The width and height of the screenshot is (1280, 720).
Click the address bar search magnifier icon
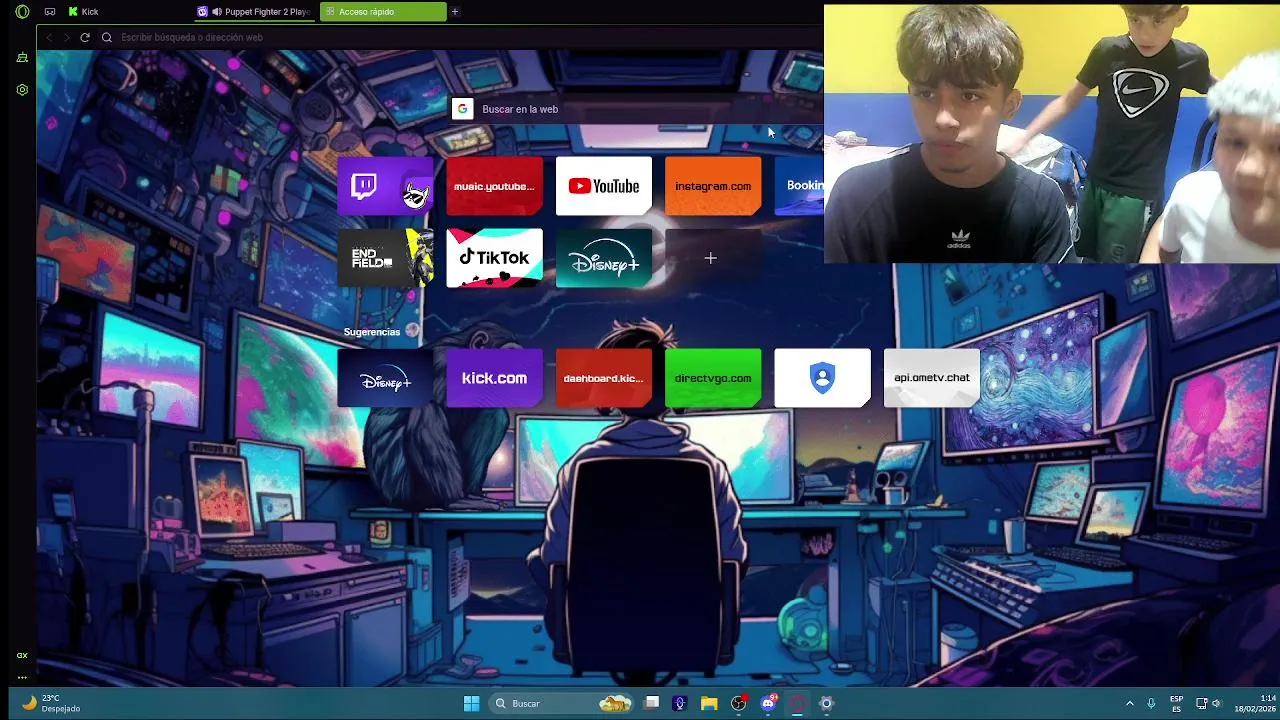pos(107,37)
